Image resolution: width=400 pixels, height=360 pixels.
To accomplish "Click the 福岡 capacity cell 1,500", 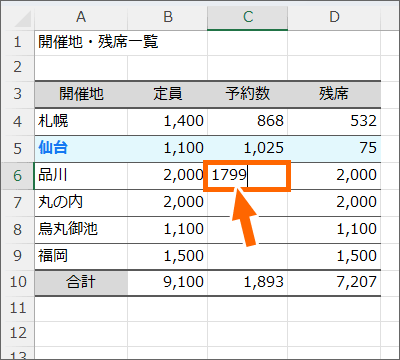I will click(168, 256).
